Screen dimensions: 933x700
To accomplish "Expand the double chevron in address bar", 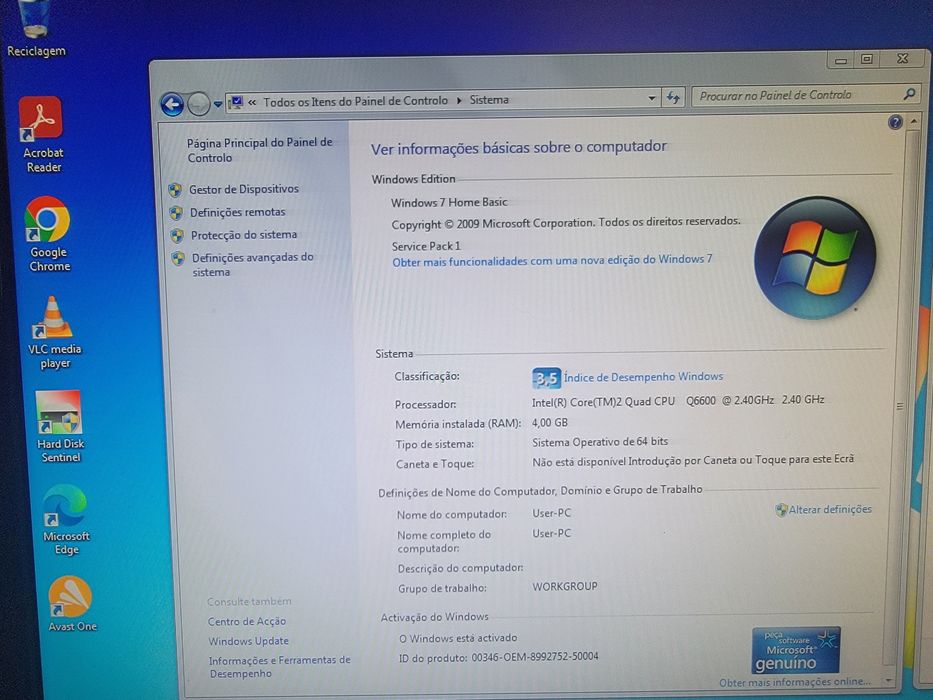I will [x=252, y=102].
